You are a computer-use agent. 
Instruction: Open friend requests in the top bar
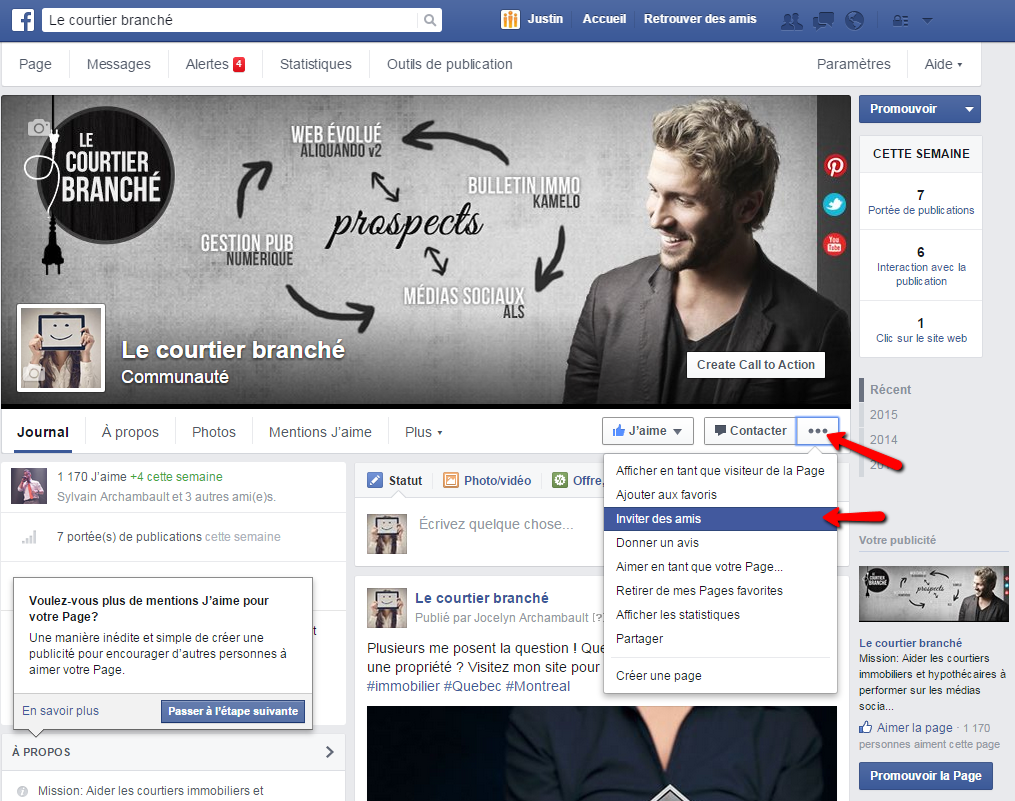pyautogui.click(x=791, y=19)
